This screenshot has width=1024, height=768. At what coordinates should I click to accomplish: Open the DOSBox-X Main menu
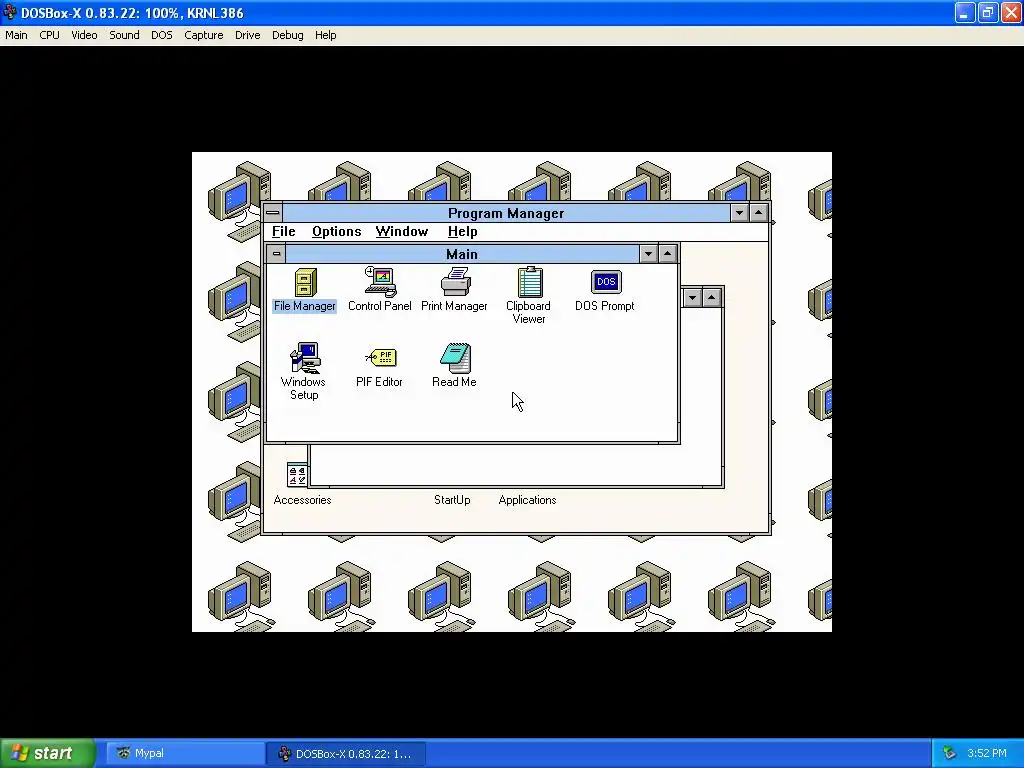click(16, 35)
